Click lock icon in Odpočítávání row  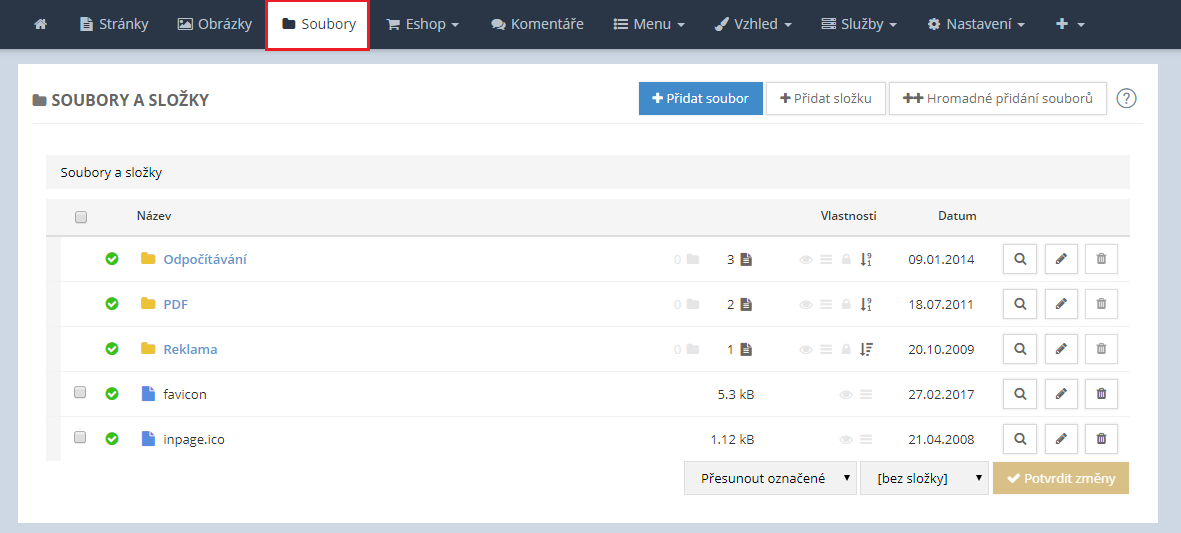(846, 259)
